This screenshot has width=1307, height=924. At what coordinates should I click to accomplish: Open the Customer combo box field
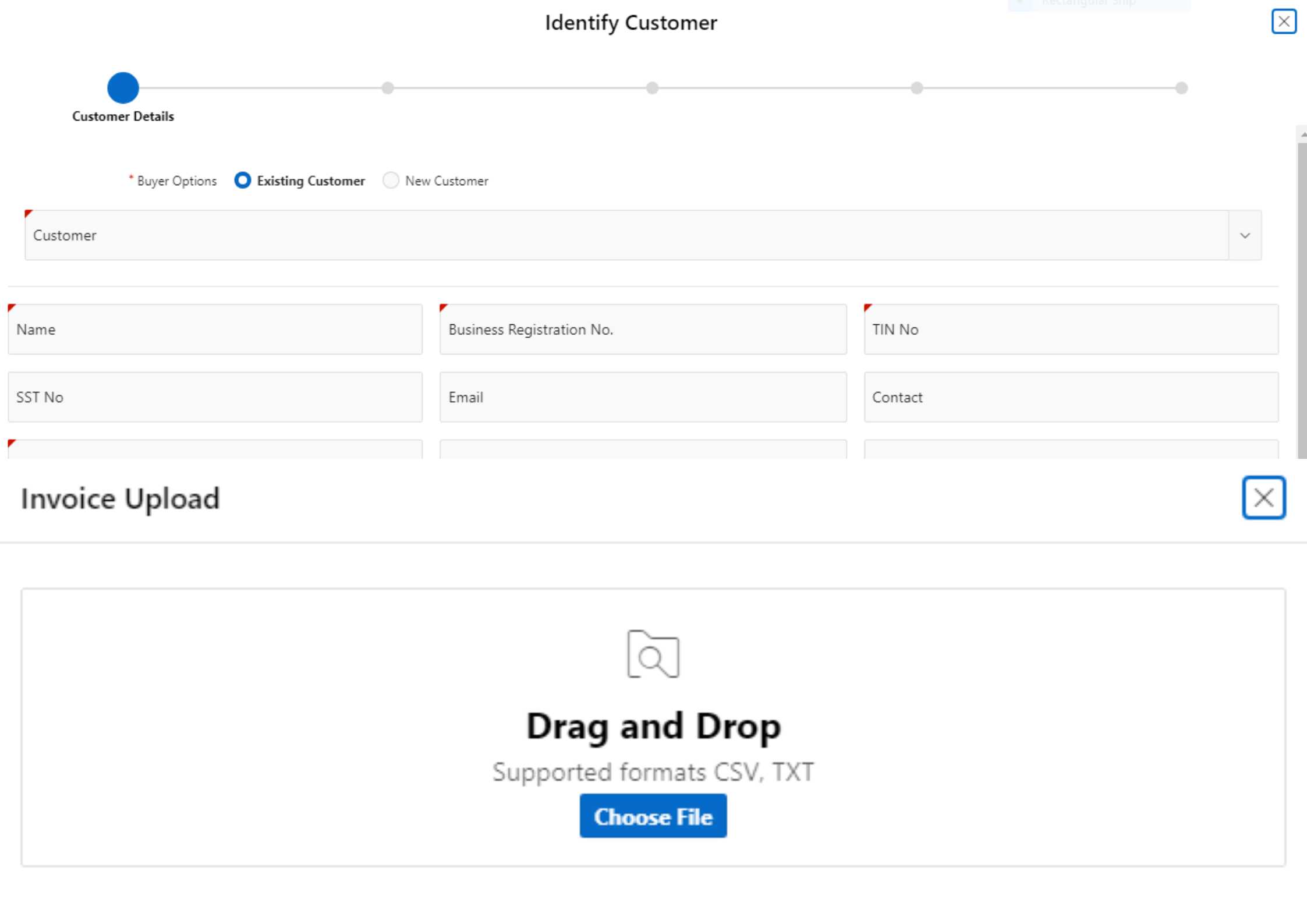pos(626,236)
